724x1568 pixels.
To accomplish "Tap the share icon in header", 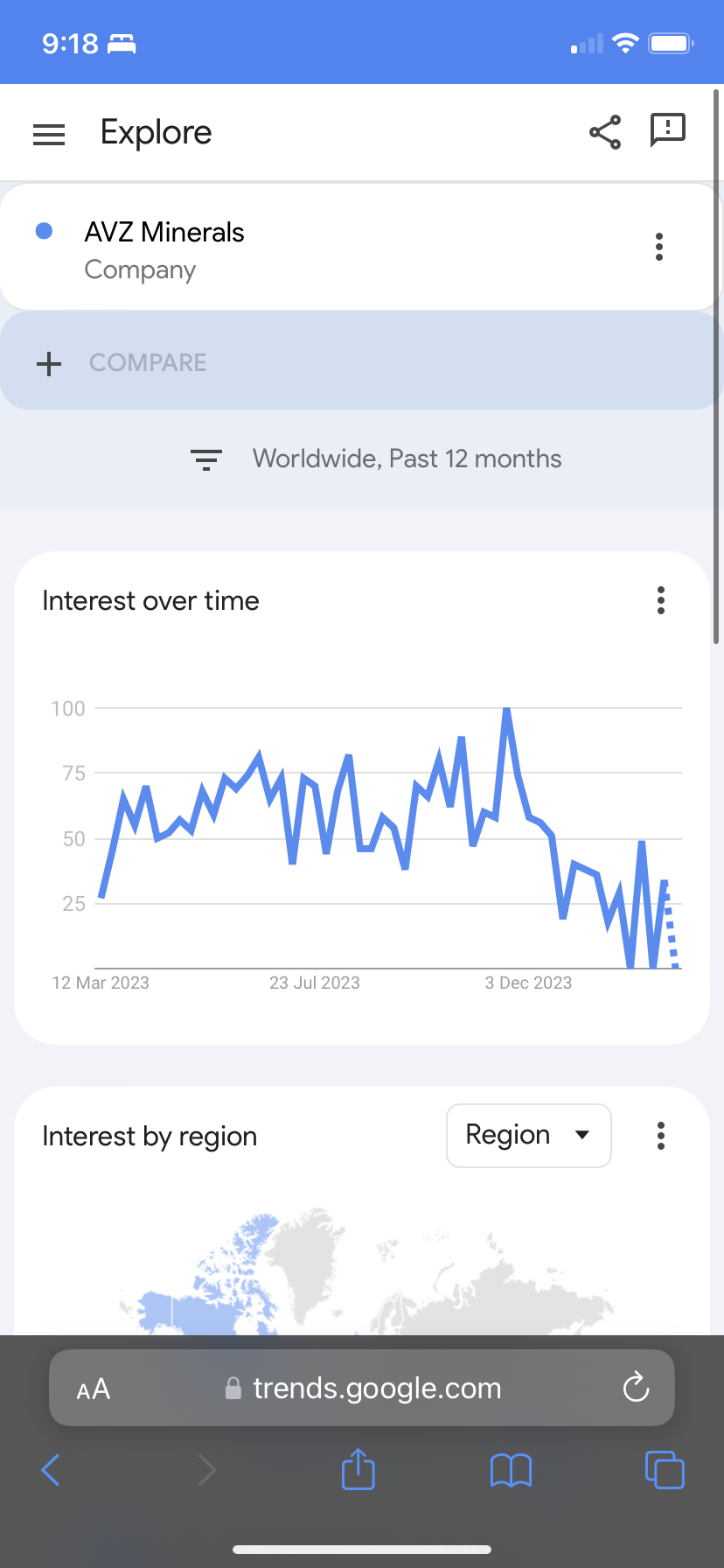I will [x=605, y=132].
